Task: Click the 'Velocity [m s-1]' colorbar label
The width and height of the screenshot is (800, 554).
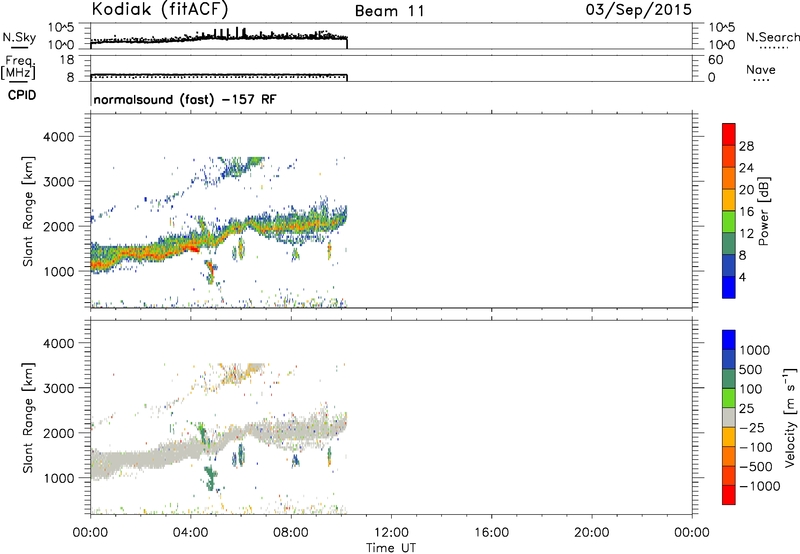Action: pos(790,417)
